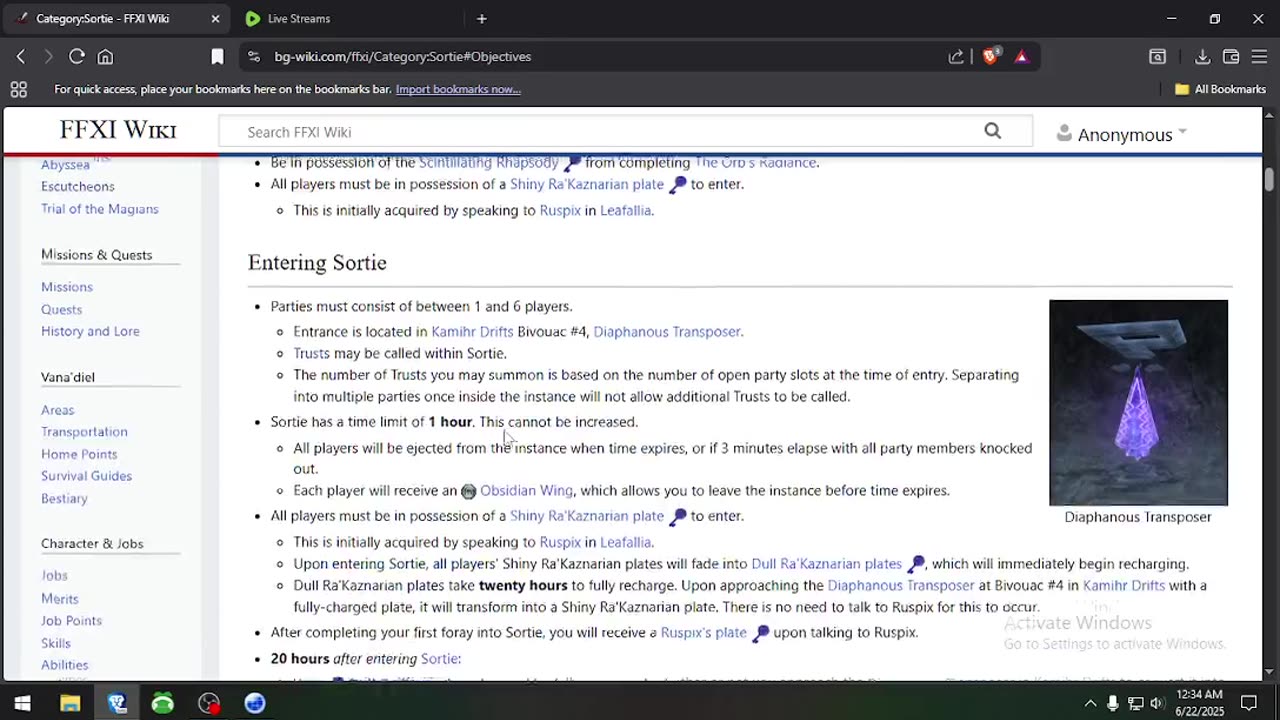View site information icon beside the URL
The image size is (1280, 720).
point(254,57)
